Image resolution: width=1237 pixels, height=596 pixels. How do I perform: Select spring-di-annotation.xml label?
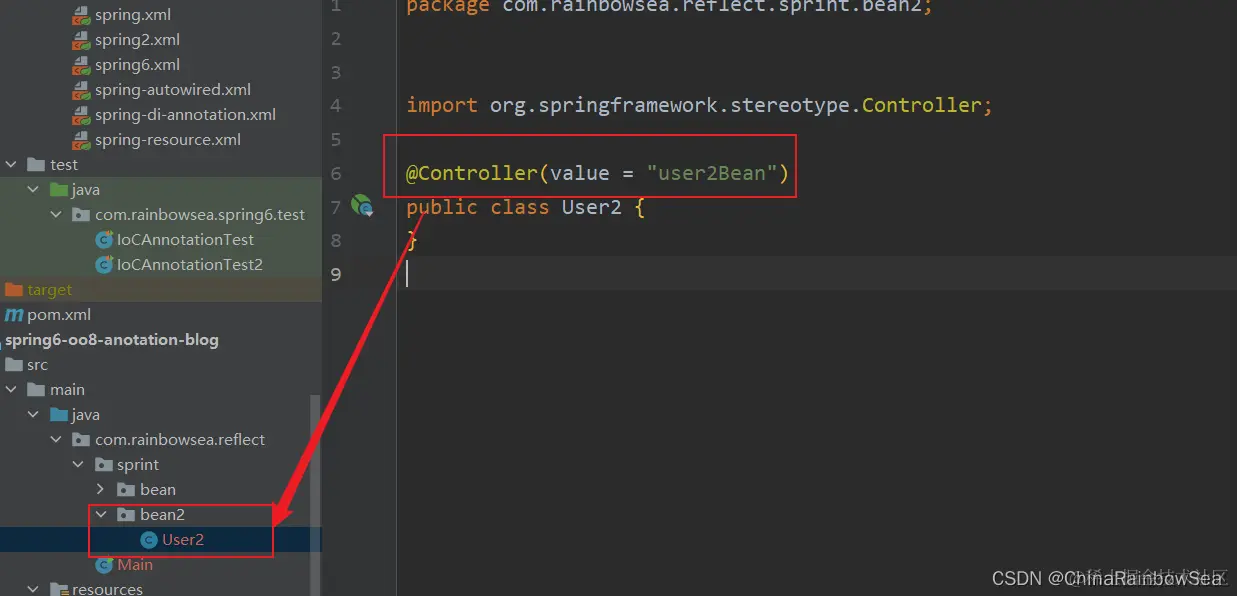tap(185, 115)
